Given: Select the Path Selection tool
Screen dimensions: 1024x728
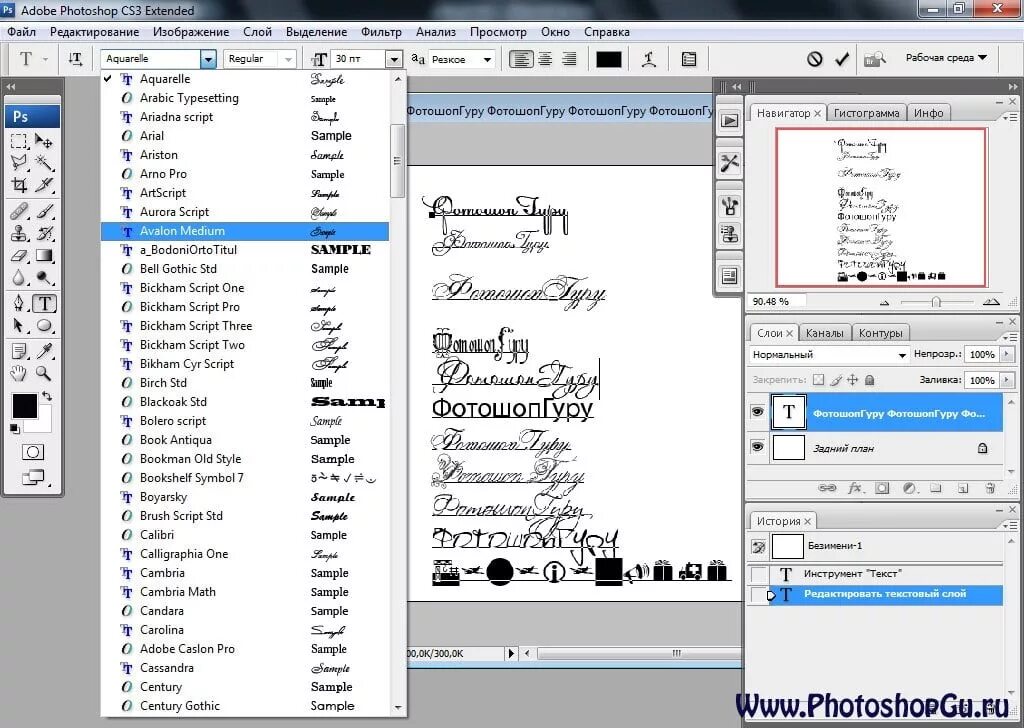Looking at the screenshot, I should [19, 326].
